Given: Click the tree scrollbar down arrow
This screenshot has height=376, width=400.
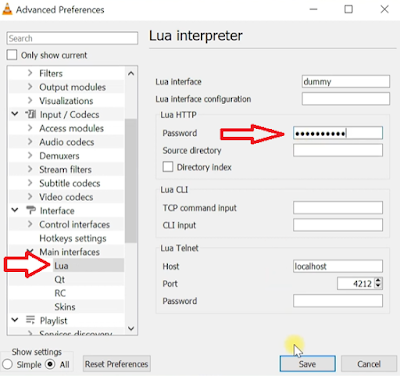Looking at the screenshot, I should pos(131,328).
